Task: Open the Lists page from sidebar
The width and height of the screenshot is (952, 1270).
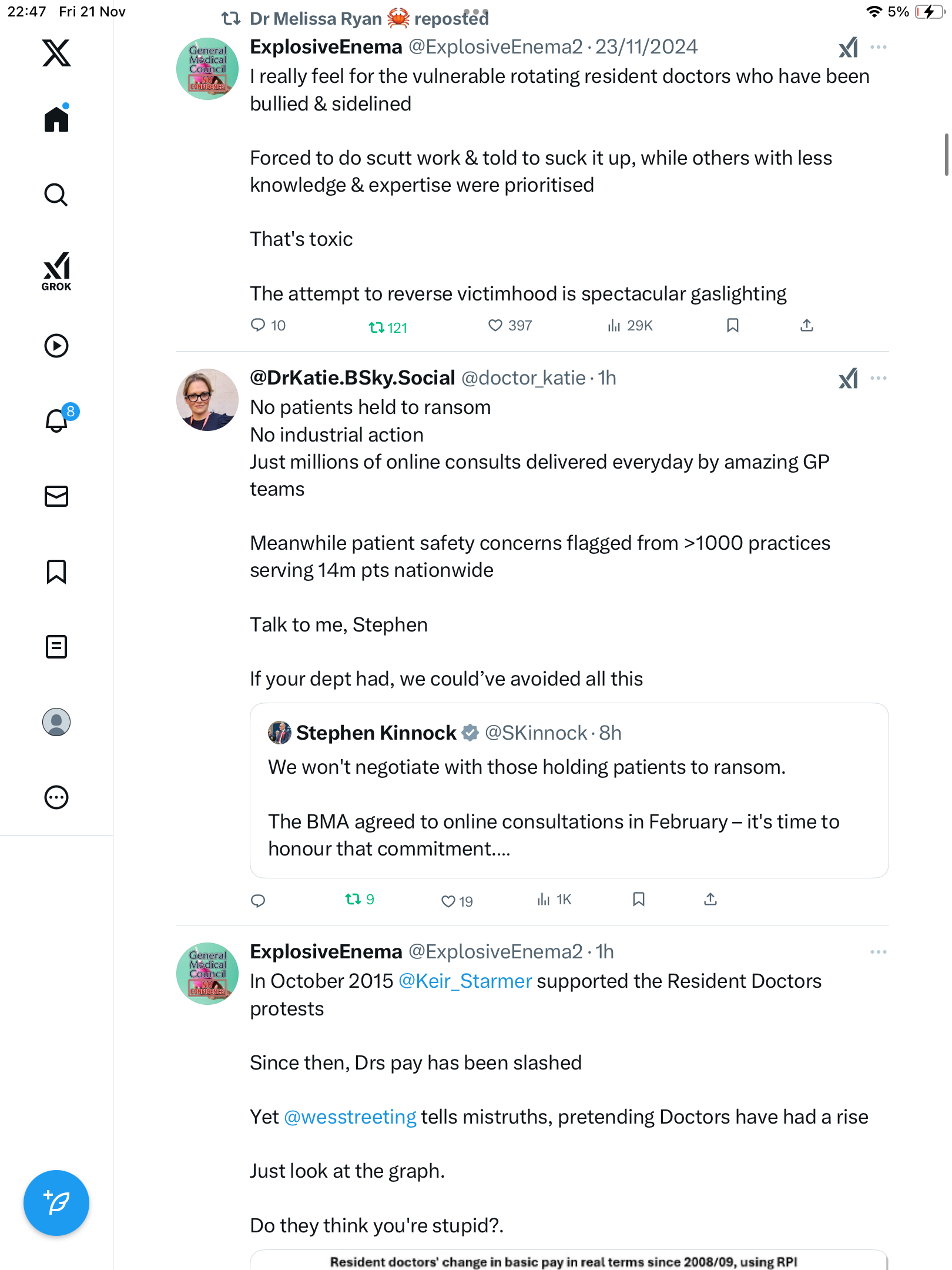Action: click(x=56, y=647)
